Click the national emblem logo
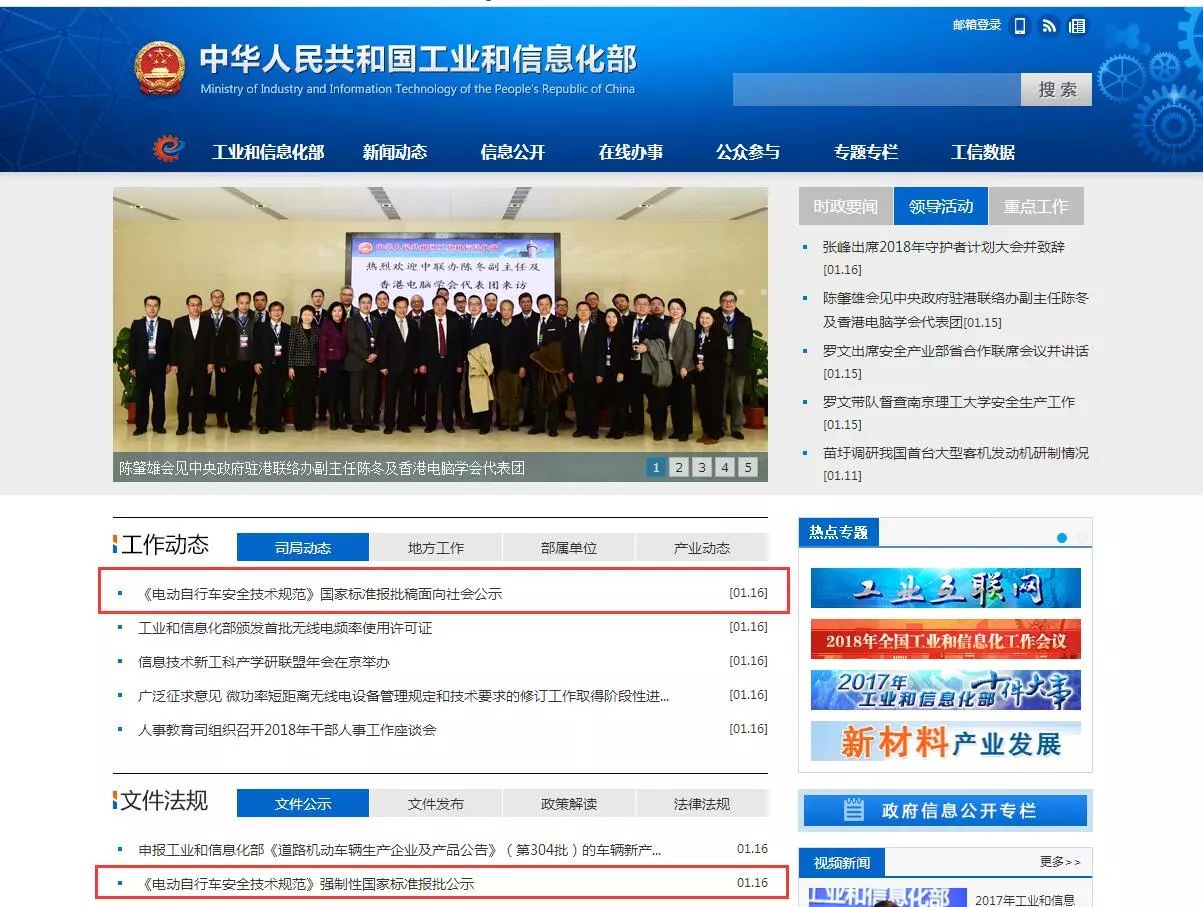 pos(160,69)
